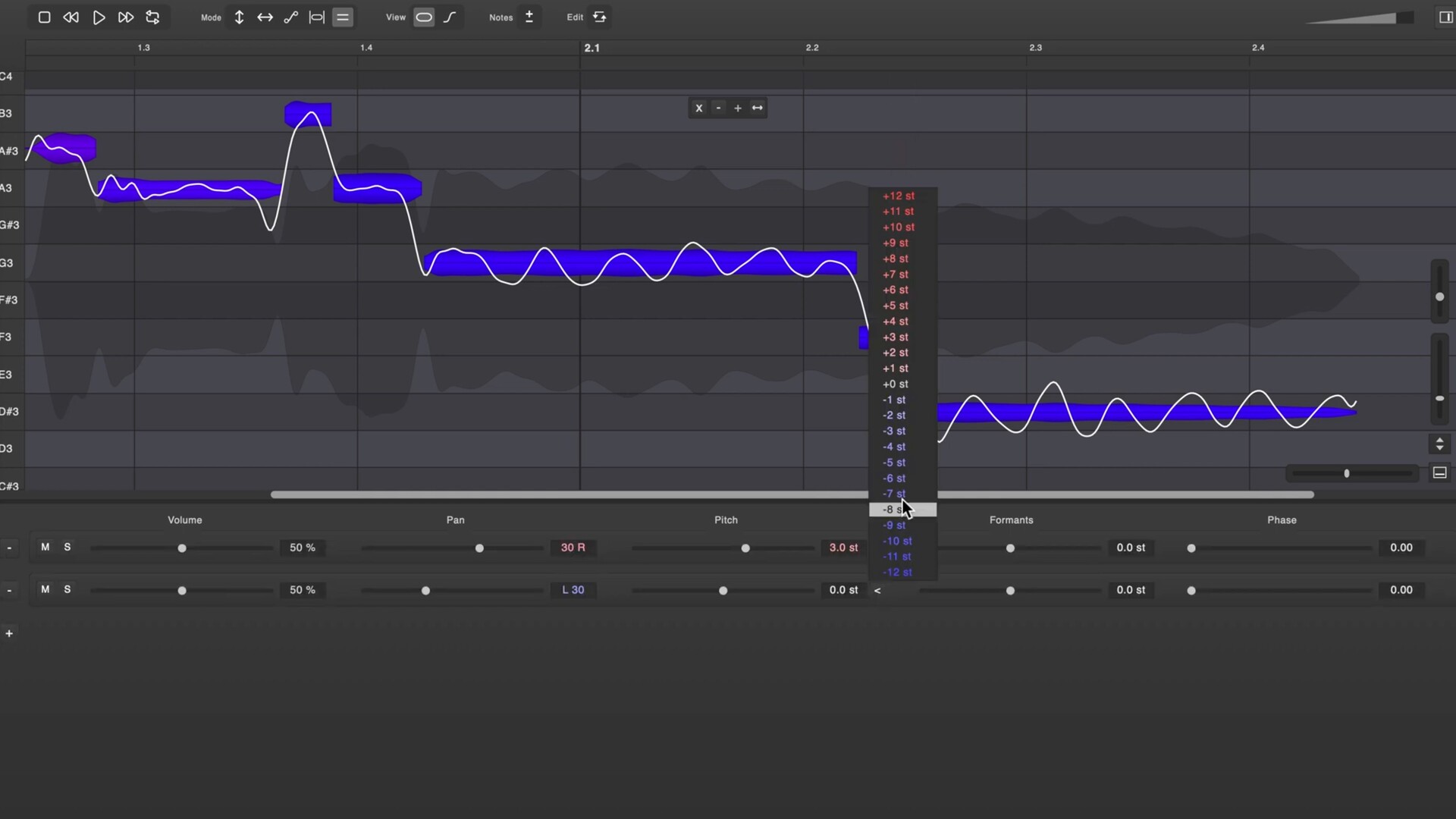Select -12 st in the pitch dropdown
Screen dimensions: 1456x819
(x=897, y=573)
